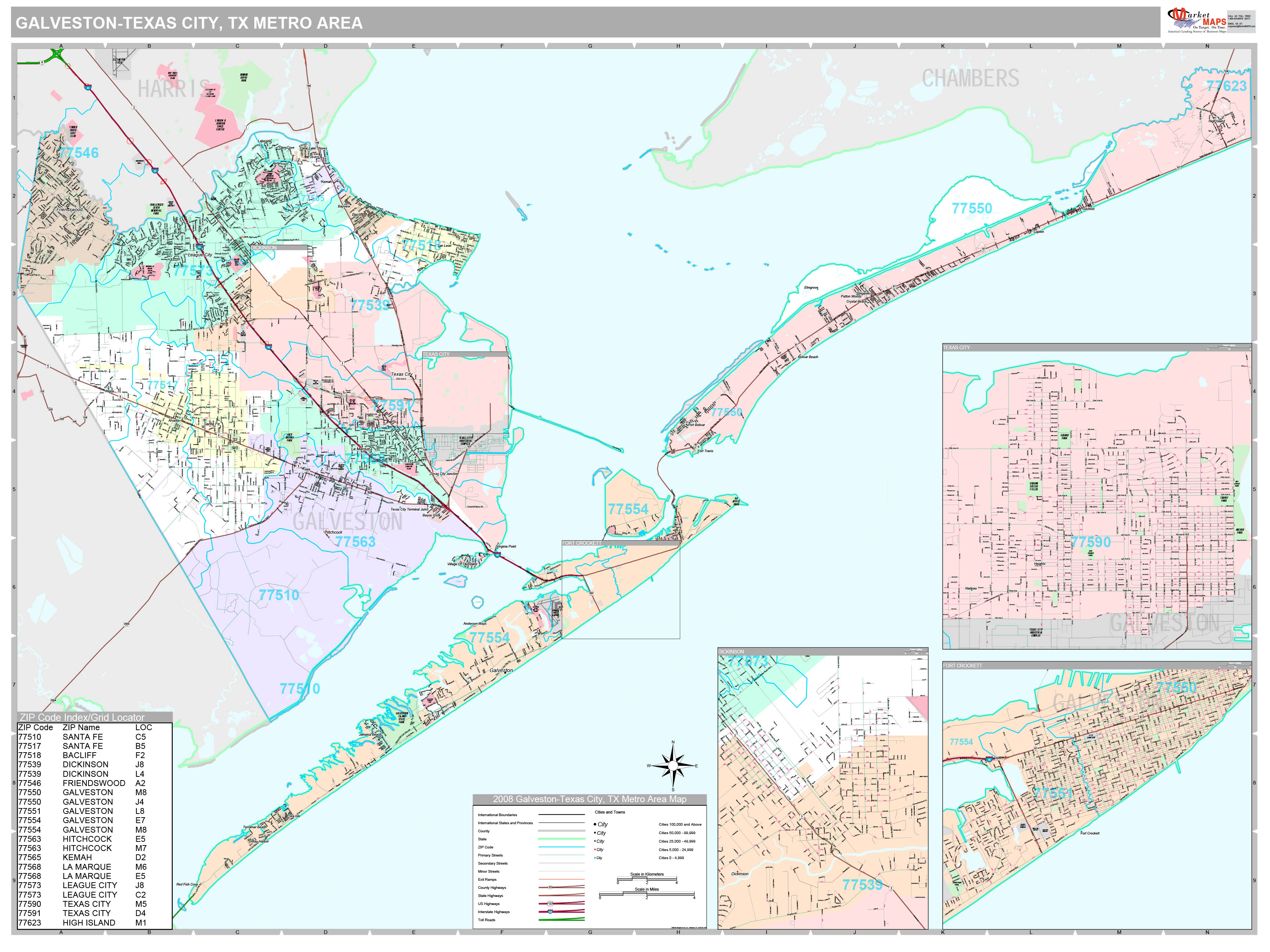1270x952 pixels.
Task: Click 'County Highways' legend entry
Action: [x=491, y=888]
